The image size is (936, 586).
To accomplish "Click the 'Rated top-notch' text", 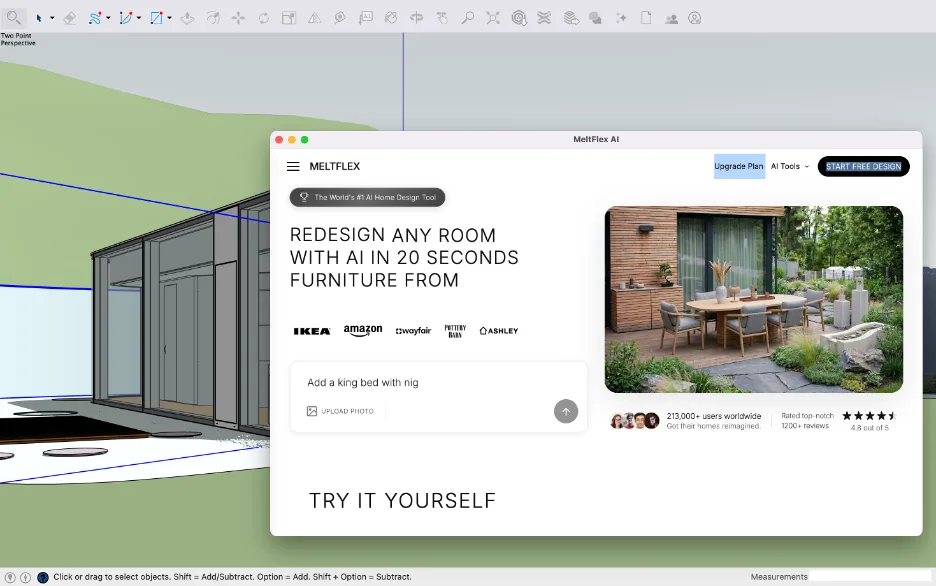I will point(807,415).
